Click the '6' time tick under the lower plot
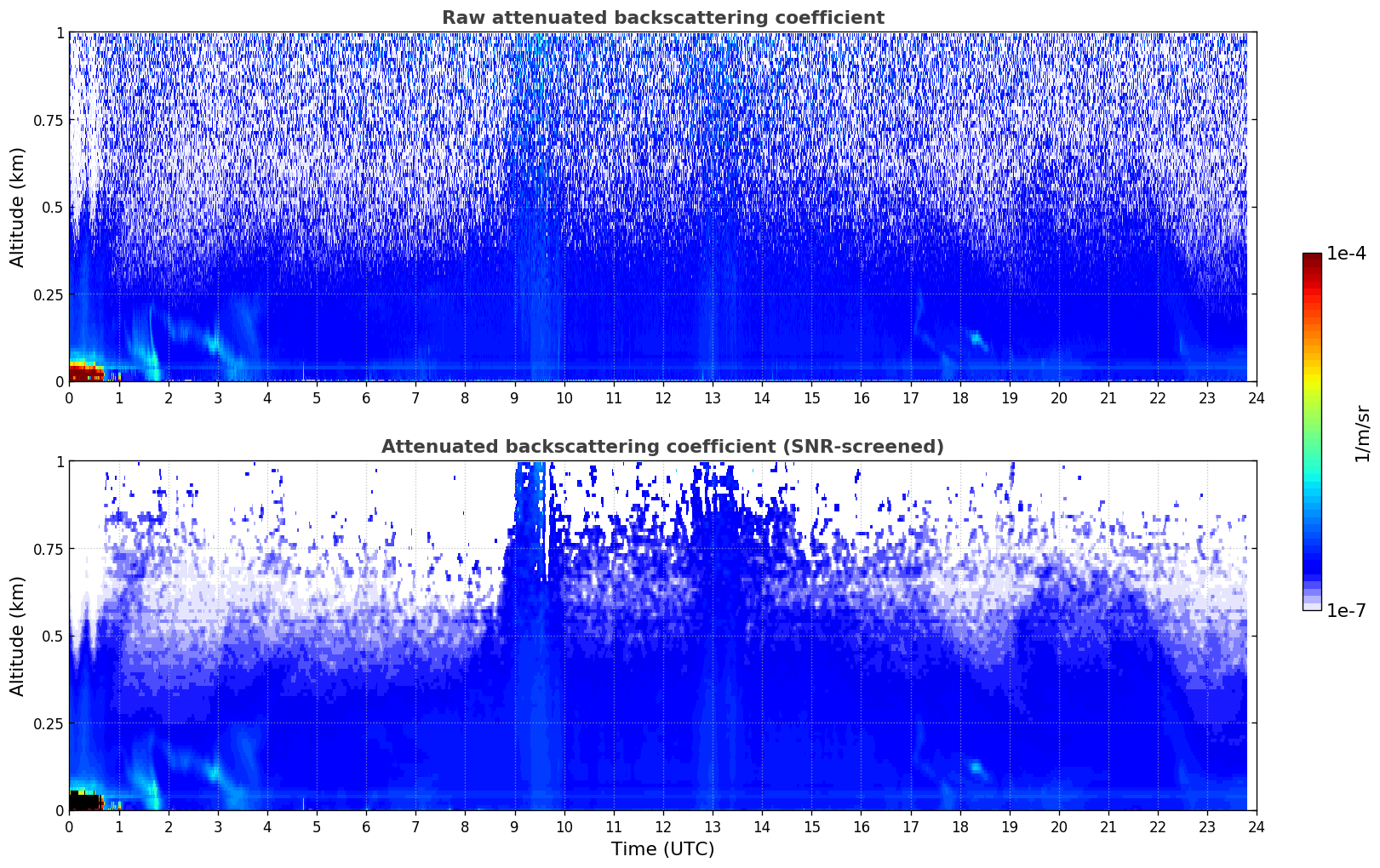Image resolution: width=1380 pixels, height=868 pixels. pos(366,826)
